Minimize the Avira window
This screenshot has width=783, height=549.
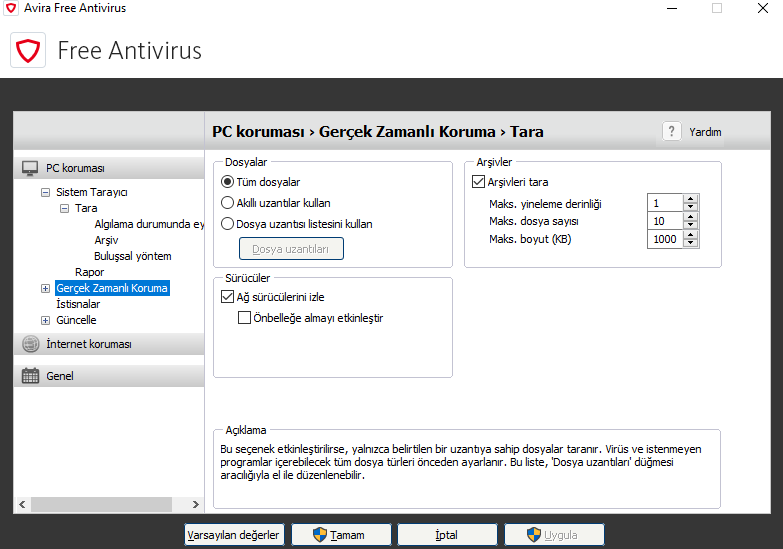pos(672,8)
